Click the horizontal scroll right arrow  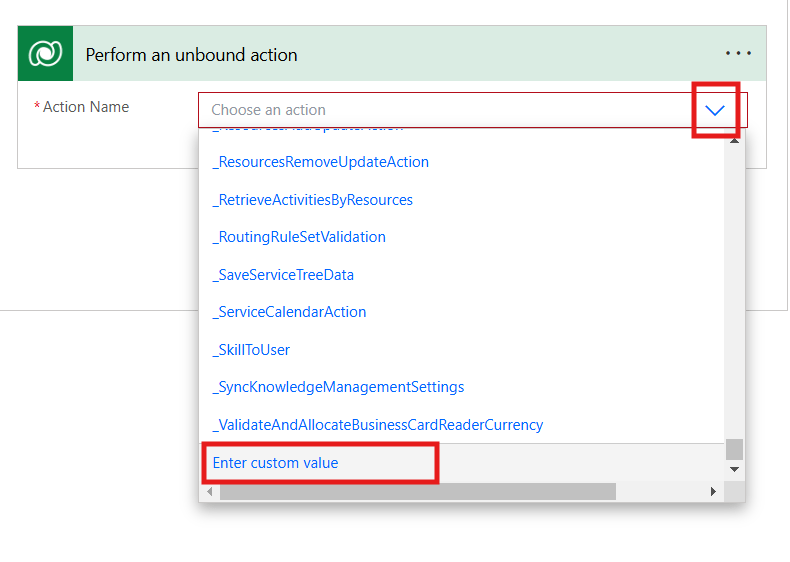(x=713, y=492)
